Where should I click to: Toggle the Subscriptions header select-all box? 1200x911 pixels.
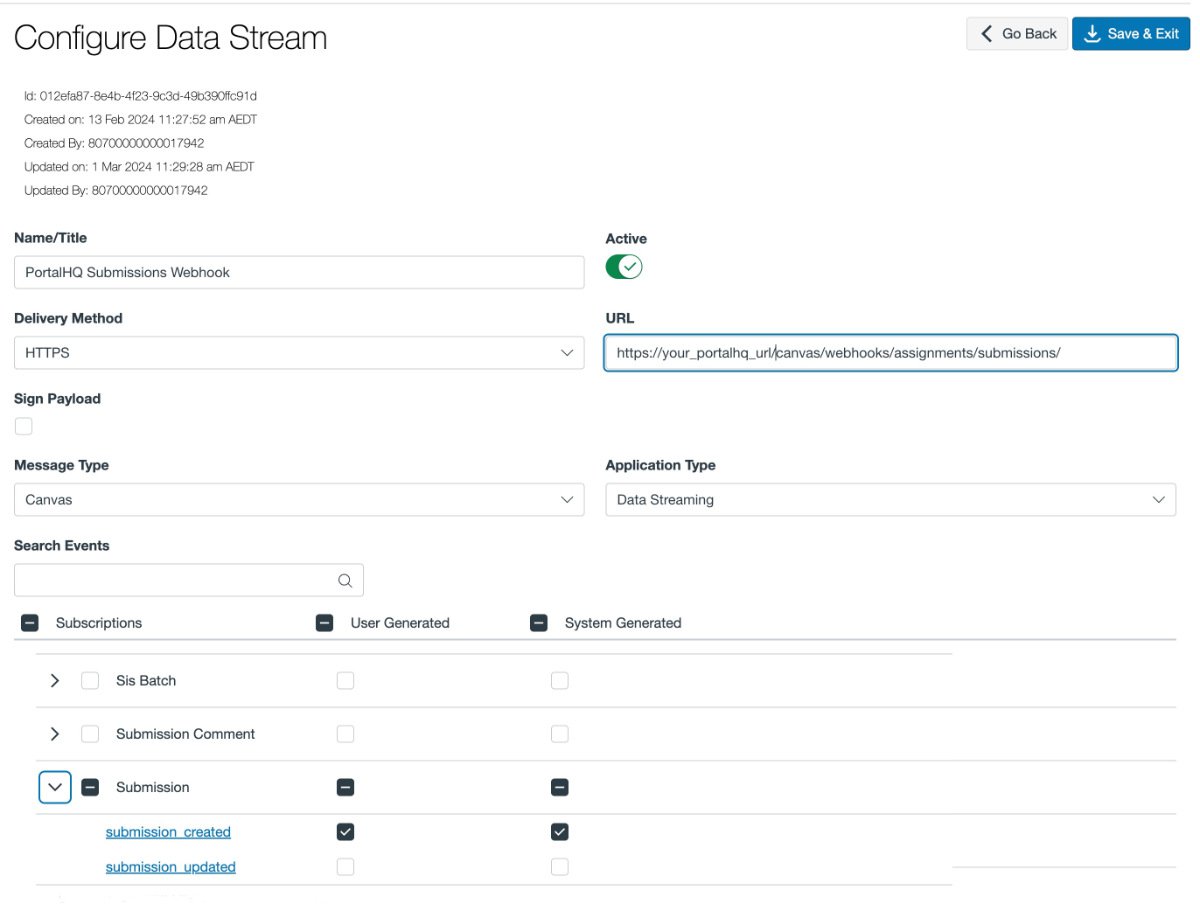[x=30, y=623]
